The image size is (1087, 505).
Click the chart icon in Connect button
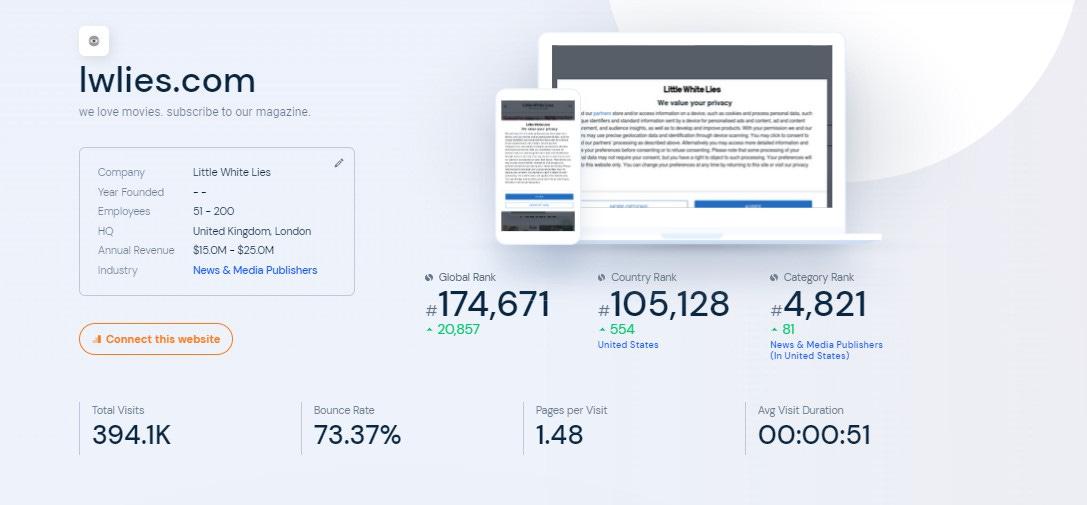point(97,339)
